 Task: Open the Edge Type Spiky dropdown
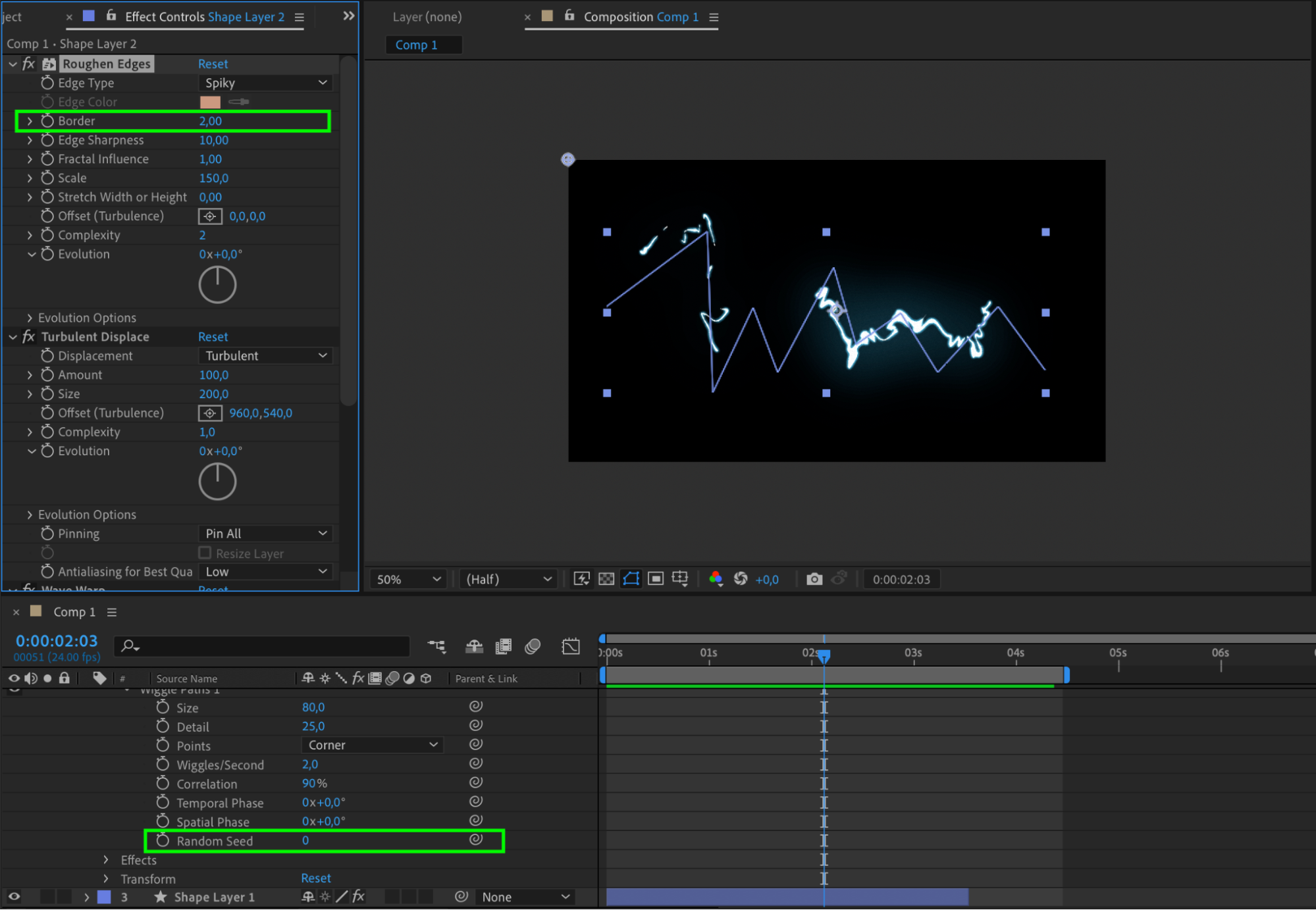pos(265,83)
